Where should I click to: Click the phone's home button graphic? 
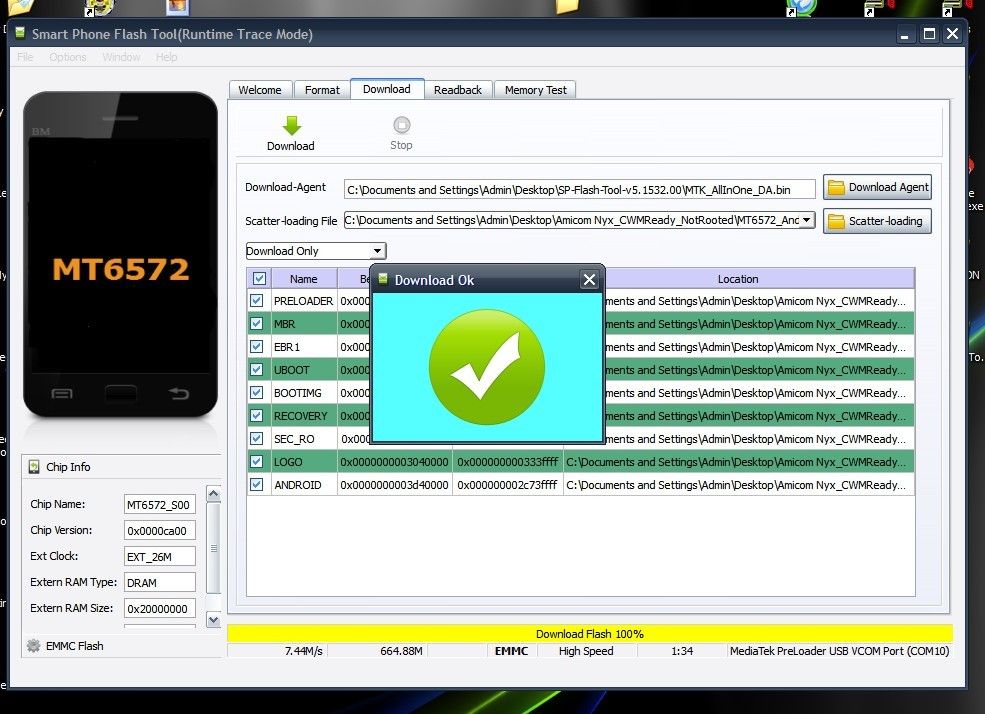tap(121, 393)
